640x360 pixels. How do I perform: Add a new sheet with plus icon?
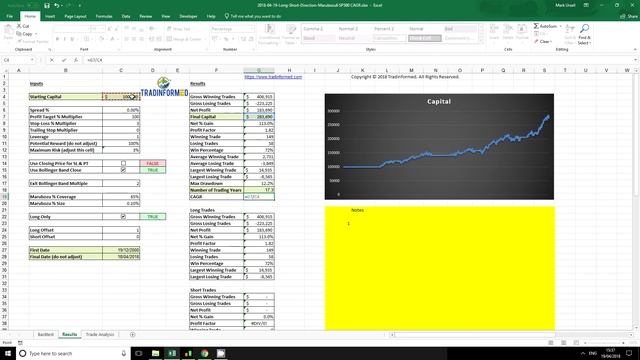132,334
